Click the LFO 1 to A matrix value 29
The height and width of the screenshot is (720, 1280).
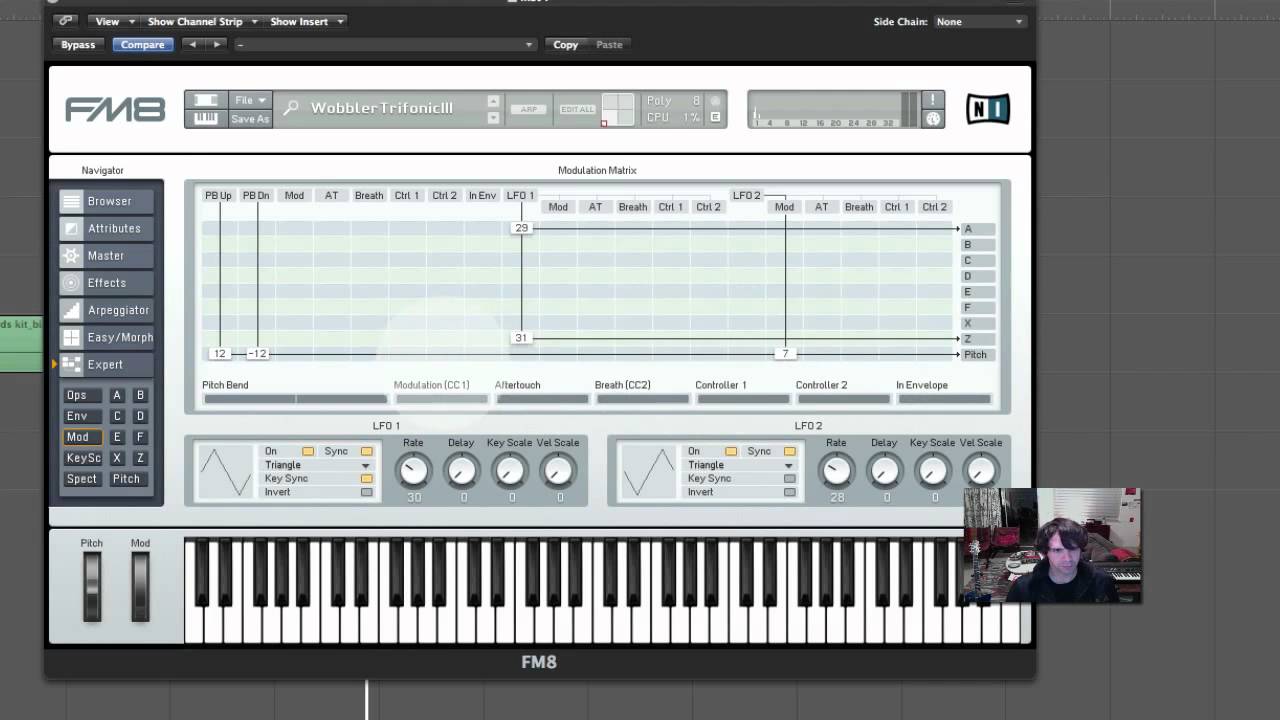[x=521, y=228]
